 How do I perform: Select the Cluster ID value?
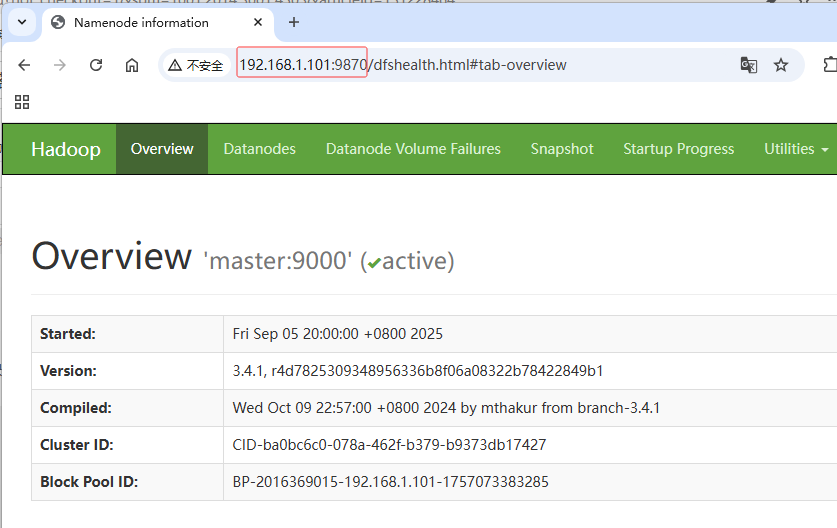[x=389, y=445]
